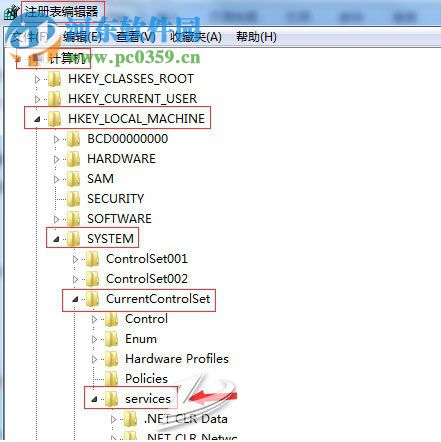This screenshot has height=442, width=441.
Task: Click the ControlSet002 folder icon
Action: pyautogui.click(x=92, y=279)
